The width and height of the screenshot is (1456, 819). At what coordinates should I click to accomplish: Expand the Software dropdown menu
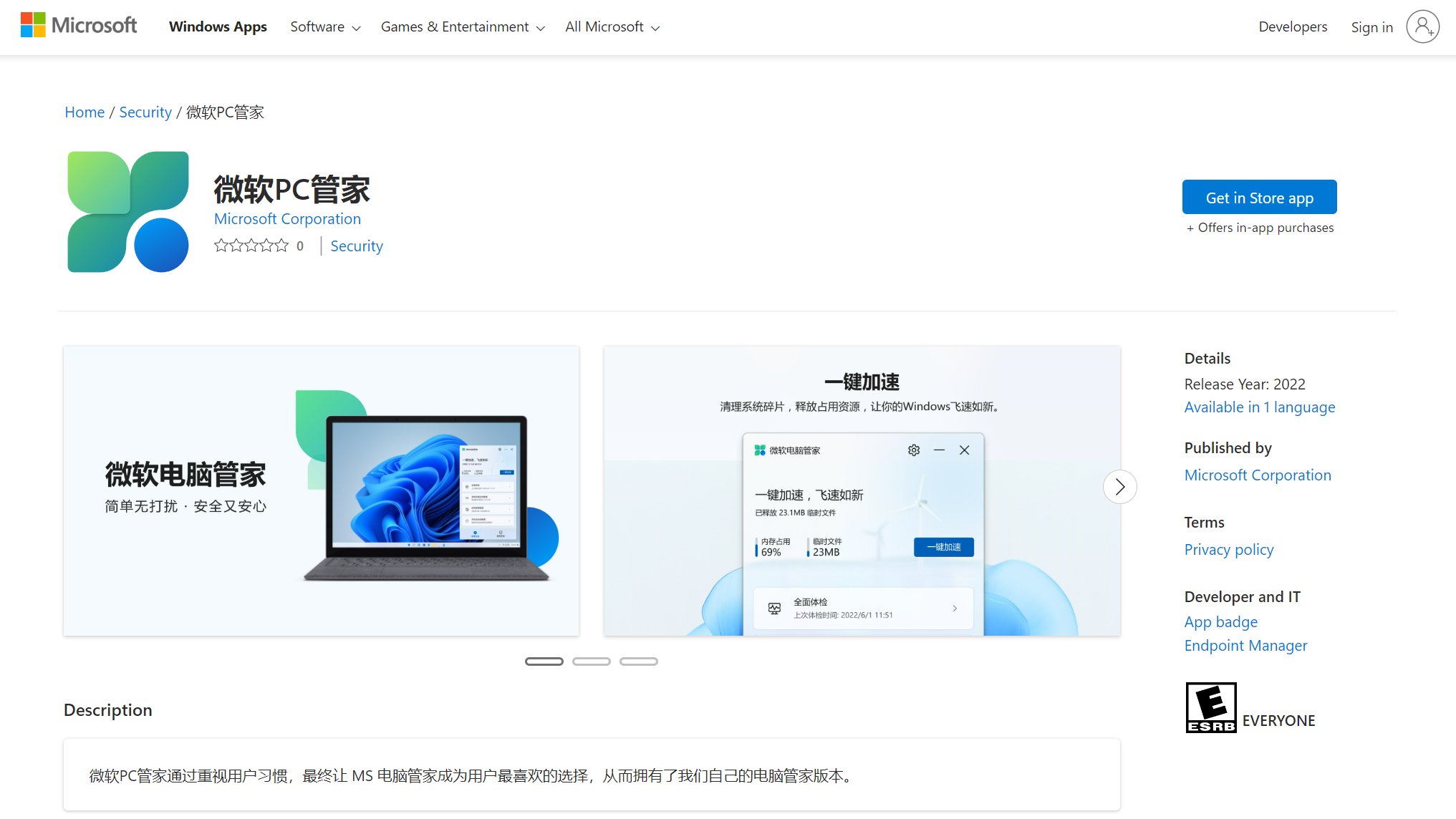pyautogui.click(x=325, y=26)
